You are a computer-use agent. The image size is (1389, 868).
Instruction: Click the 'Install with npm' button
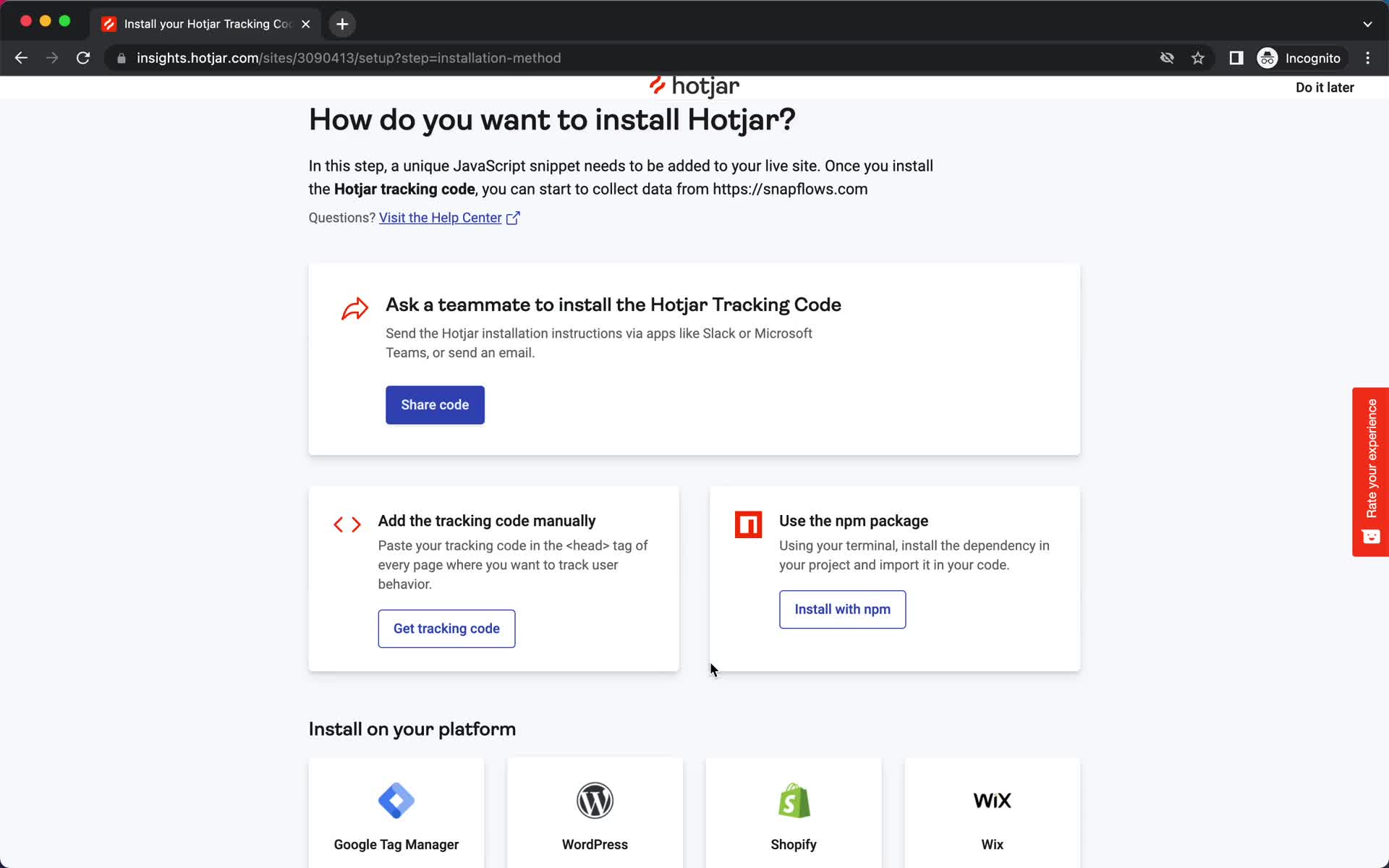tap(842, 609)
